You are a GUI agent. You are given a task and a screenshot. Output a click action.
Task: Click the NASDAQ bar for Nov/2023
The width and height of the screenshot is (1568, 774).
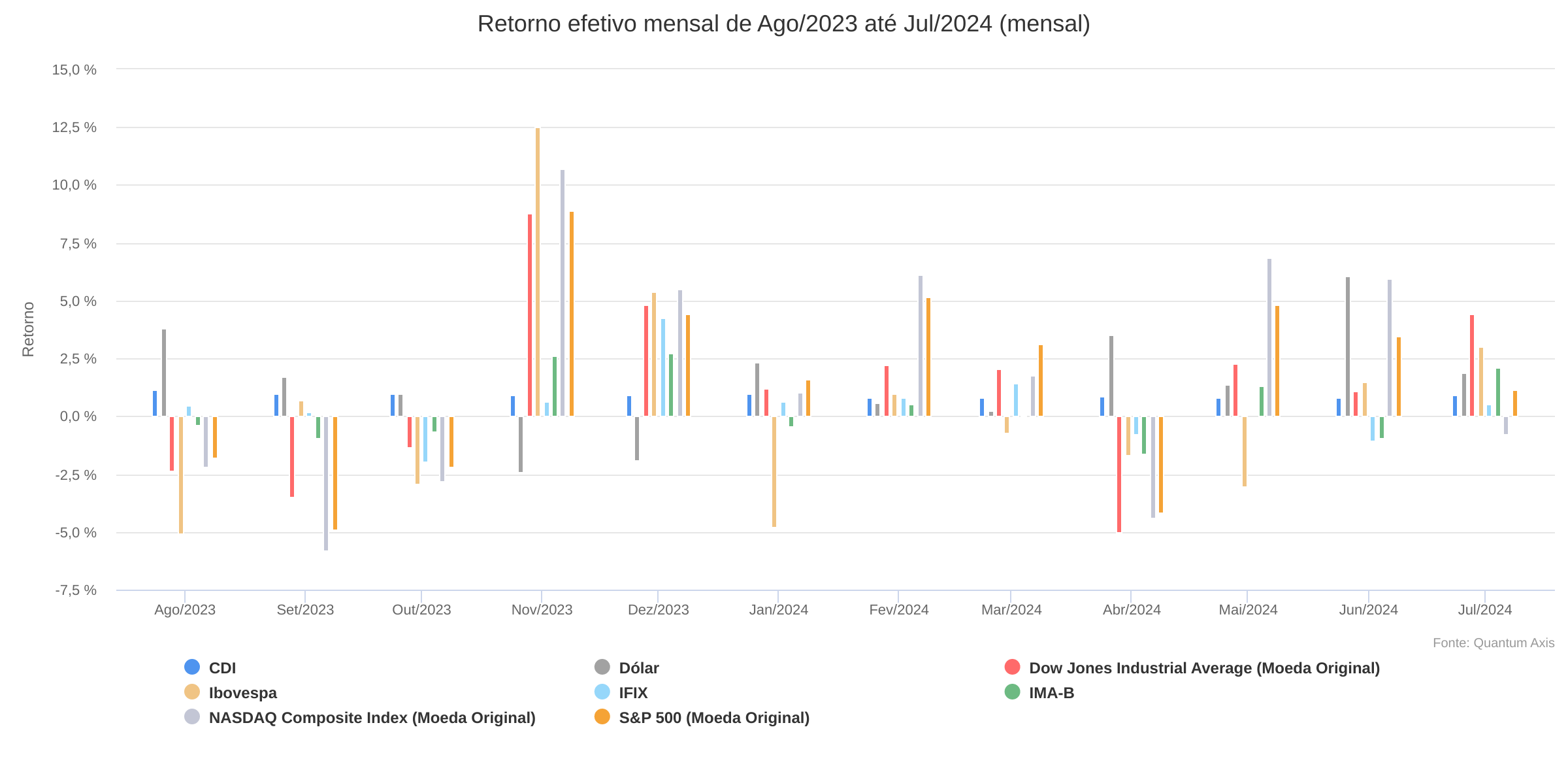(x=563, y=293)
